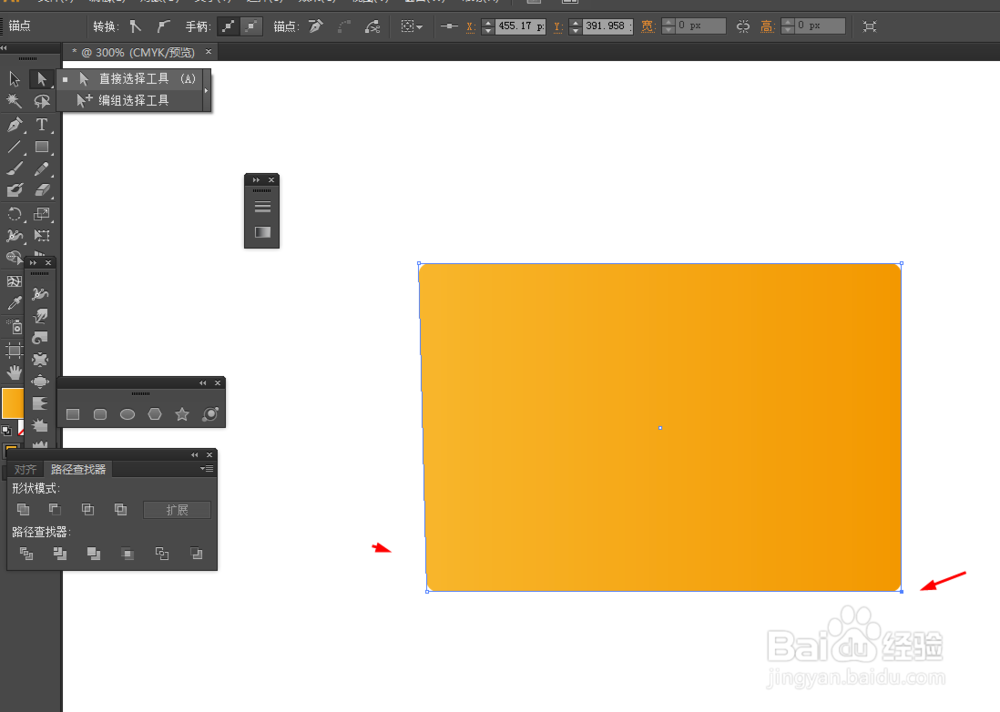Select the Hand tool
The height and width of the screenshot is (712, 1000).
14,373
